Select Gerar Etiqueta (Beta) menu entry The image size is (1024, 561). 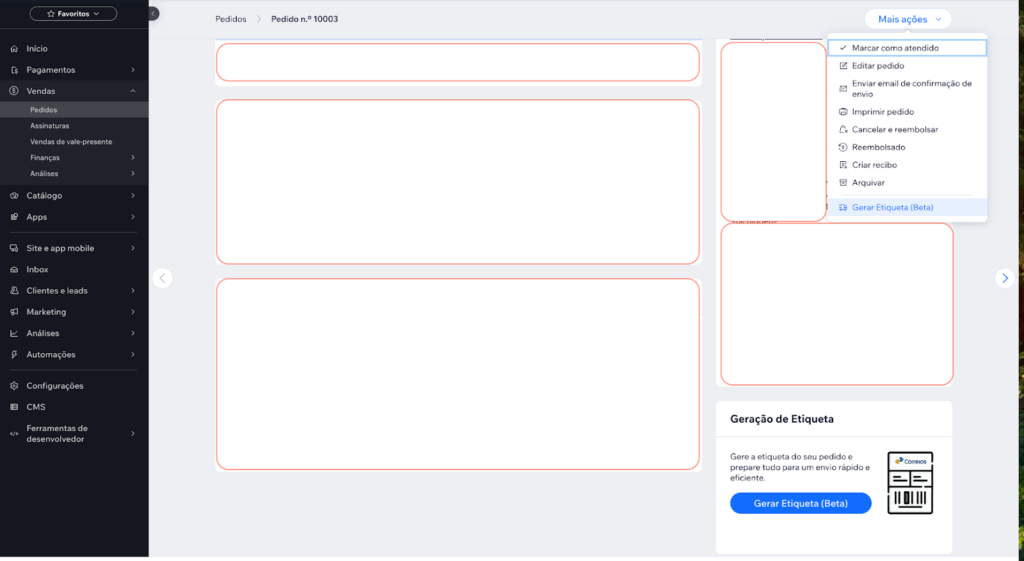907,208
